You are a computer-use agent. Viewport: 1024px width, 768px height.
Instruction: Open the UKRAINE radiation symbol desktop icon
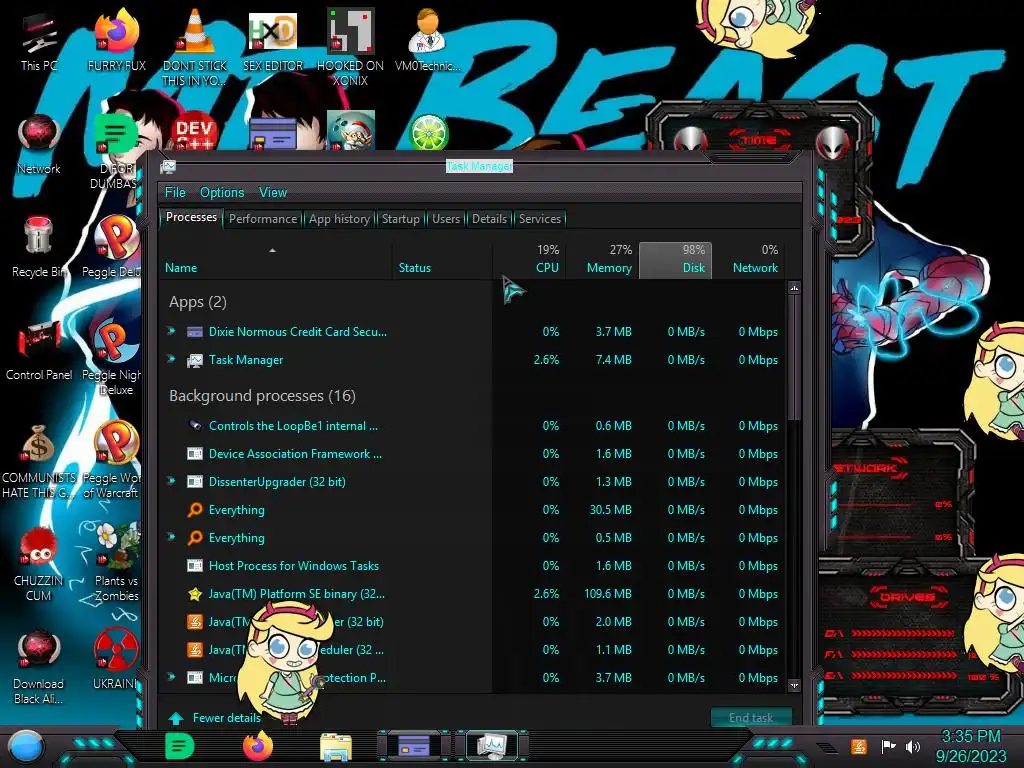point(116,660)
